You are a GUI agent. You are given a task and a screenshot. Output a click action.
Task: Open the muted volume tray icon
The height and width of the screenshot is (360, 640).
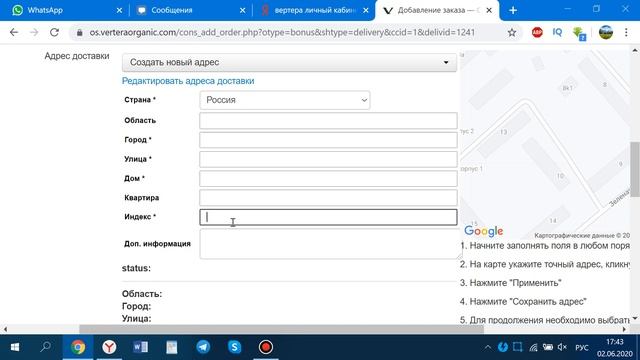(x=562, y=347)
